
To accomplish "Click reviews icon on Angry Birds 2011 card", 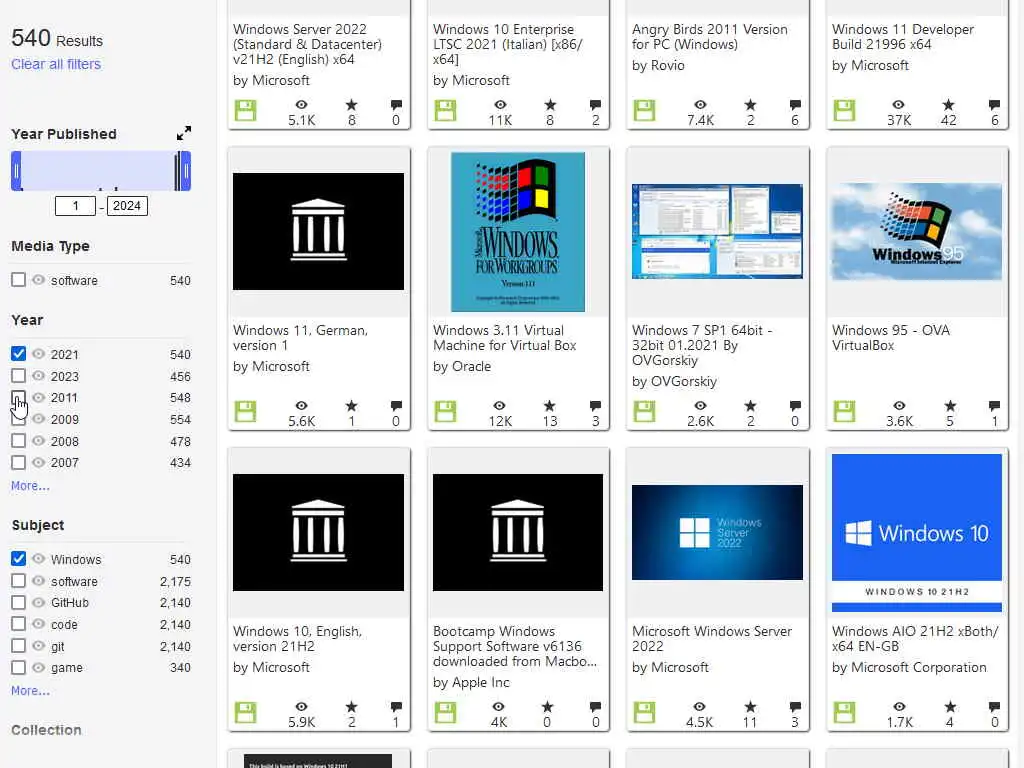I will (x=795, y=104).
